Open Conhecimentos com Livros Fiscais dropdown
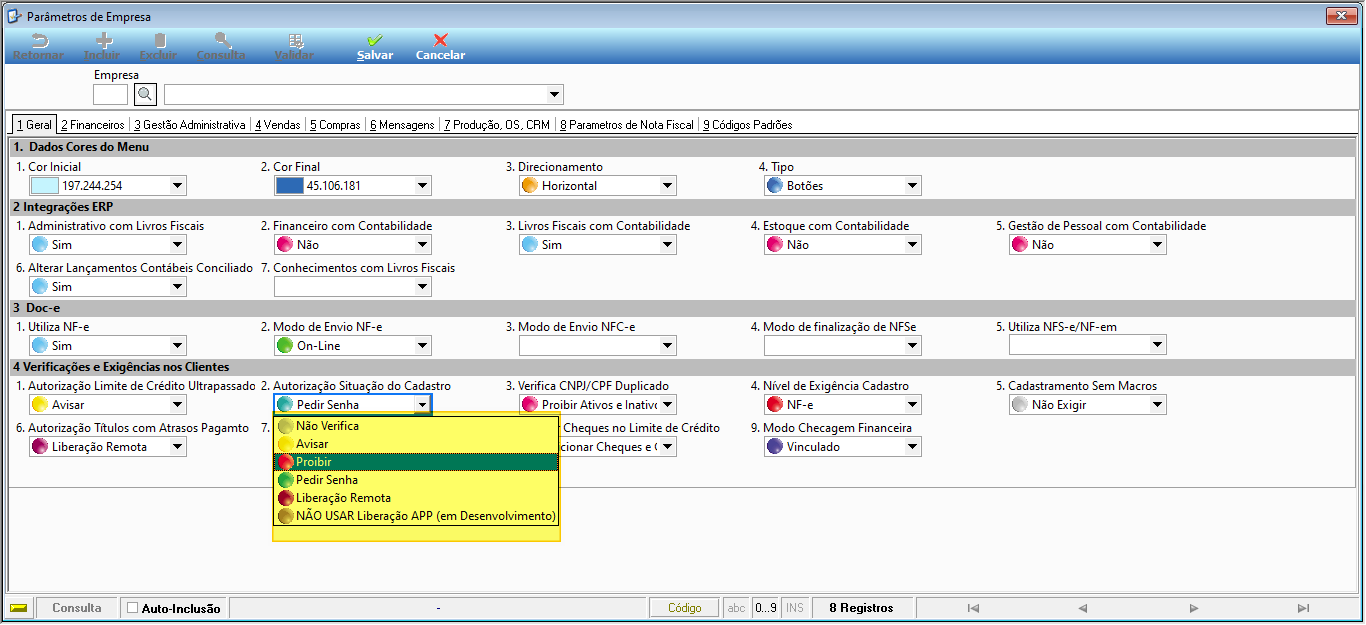This screenshot has height=625, width=1366. pos(423,287)
